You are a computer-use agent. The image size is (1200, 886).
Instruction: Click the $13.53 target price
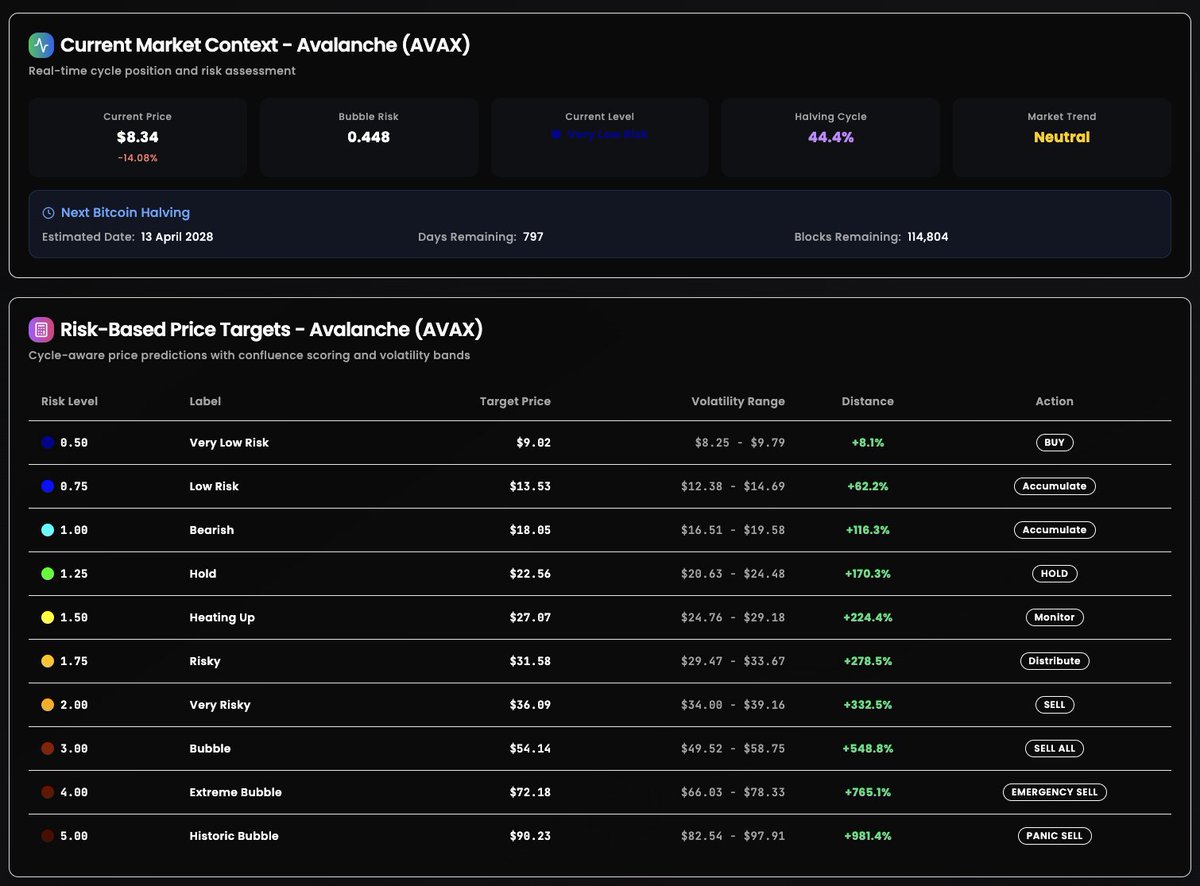pyautogui.click(x=530, y=486)
